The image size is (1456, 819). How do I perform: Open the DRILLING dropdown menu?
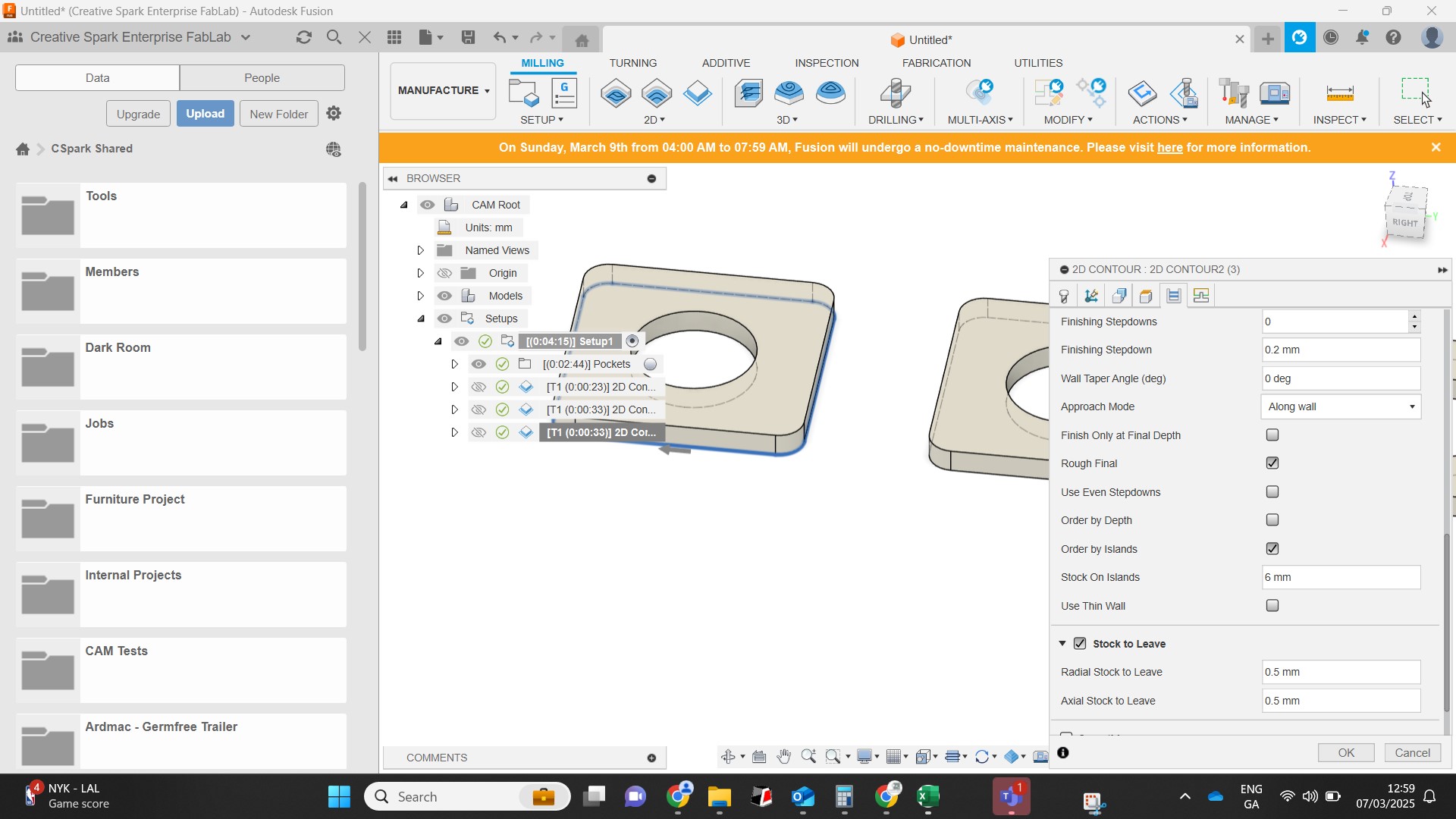click(x=896, y=120)
